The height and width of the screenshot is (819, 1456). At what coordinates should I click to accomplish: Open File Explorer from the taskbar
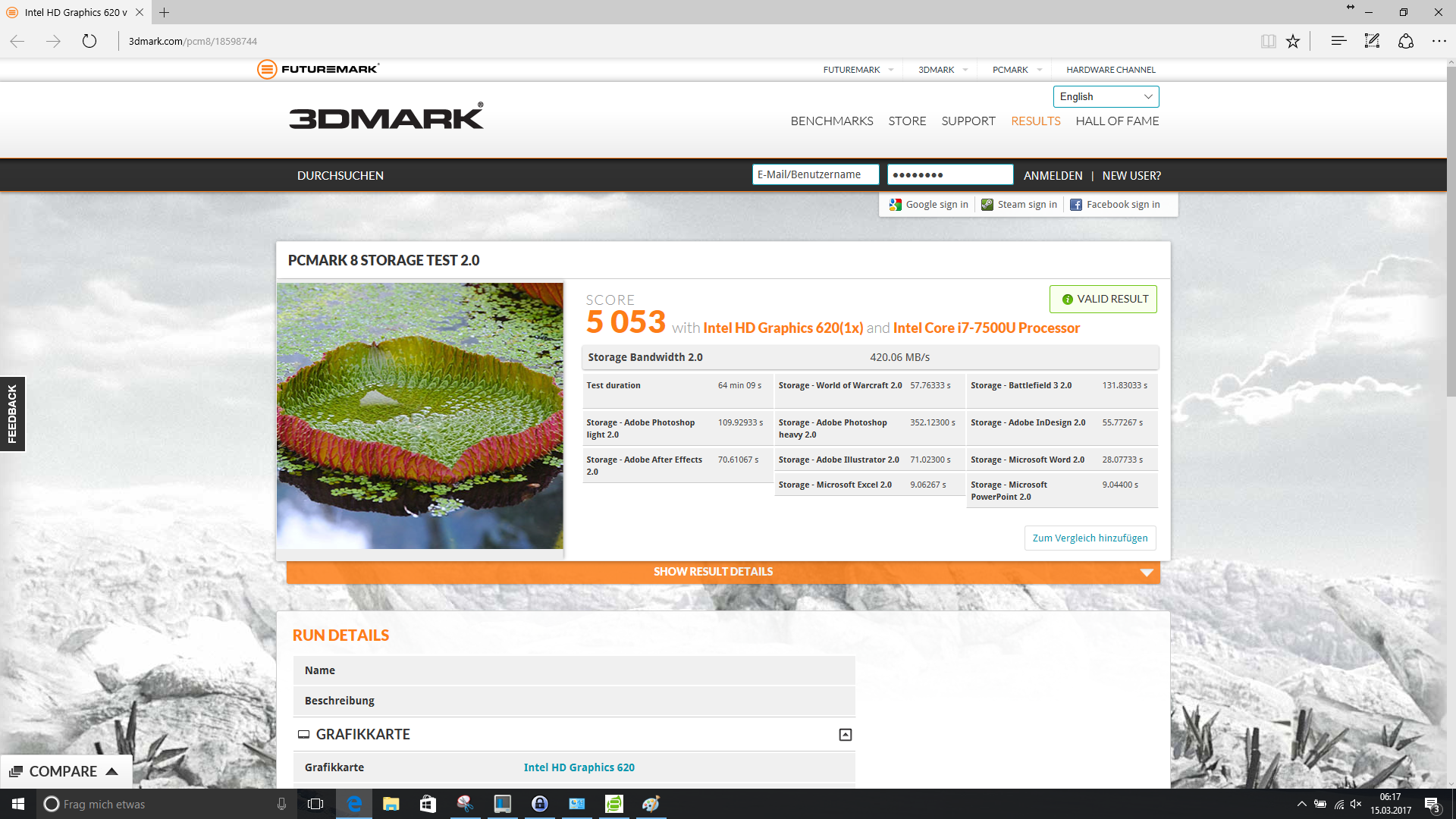tap(391, 804)
